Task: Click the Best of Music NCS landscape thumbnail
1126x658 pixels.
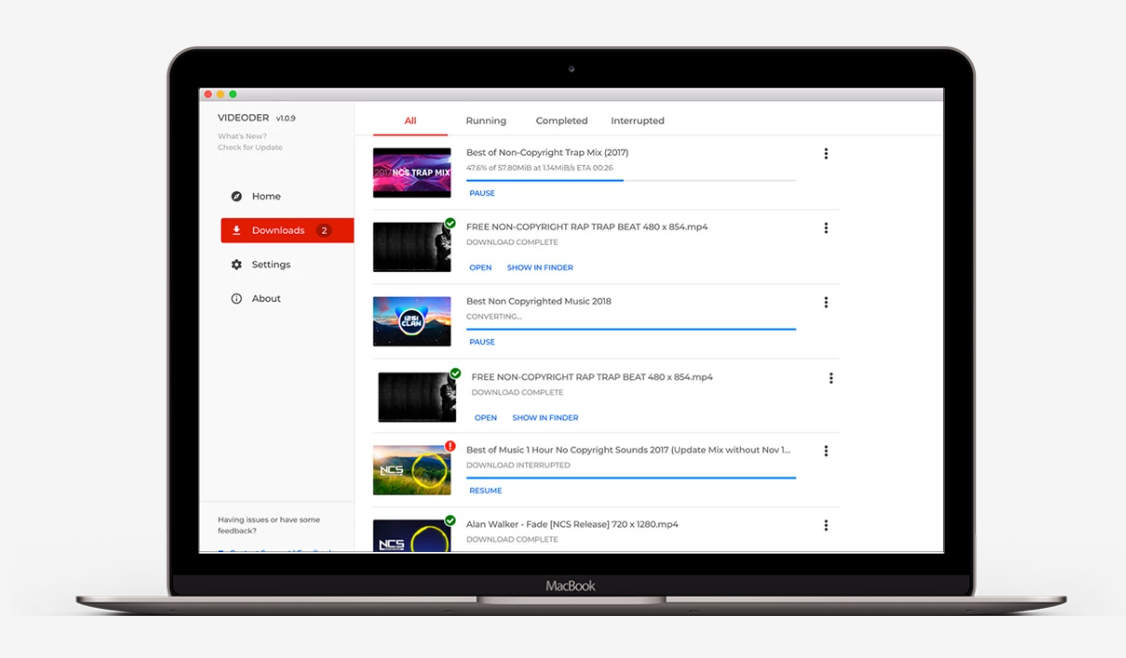Action: (x=412, y=470)
